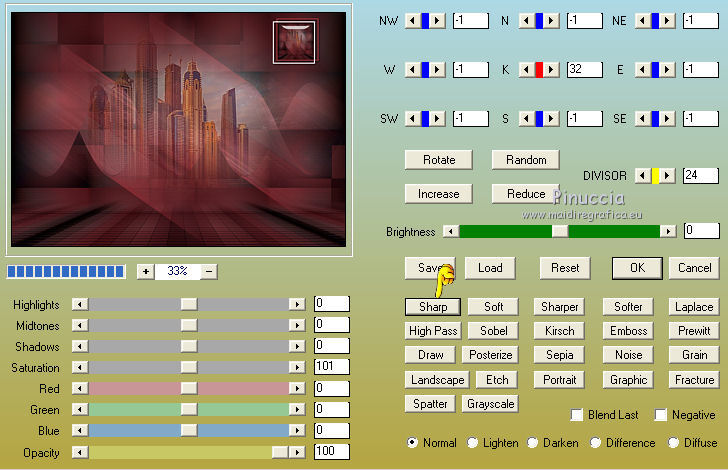
Task: Click the Rotate button
Action: coord(439,160)
